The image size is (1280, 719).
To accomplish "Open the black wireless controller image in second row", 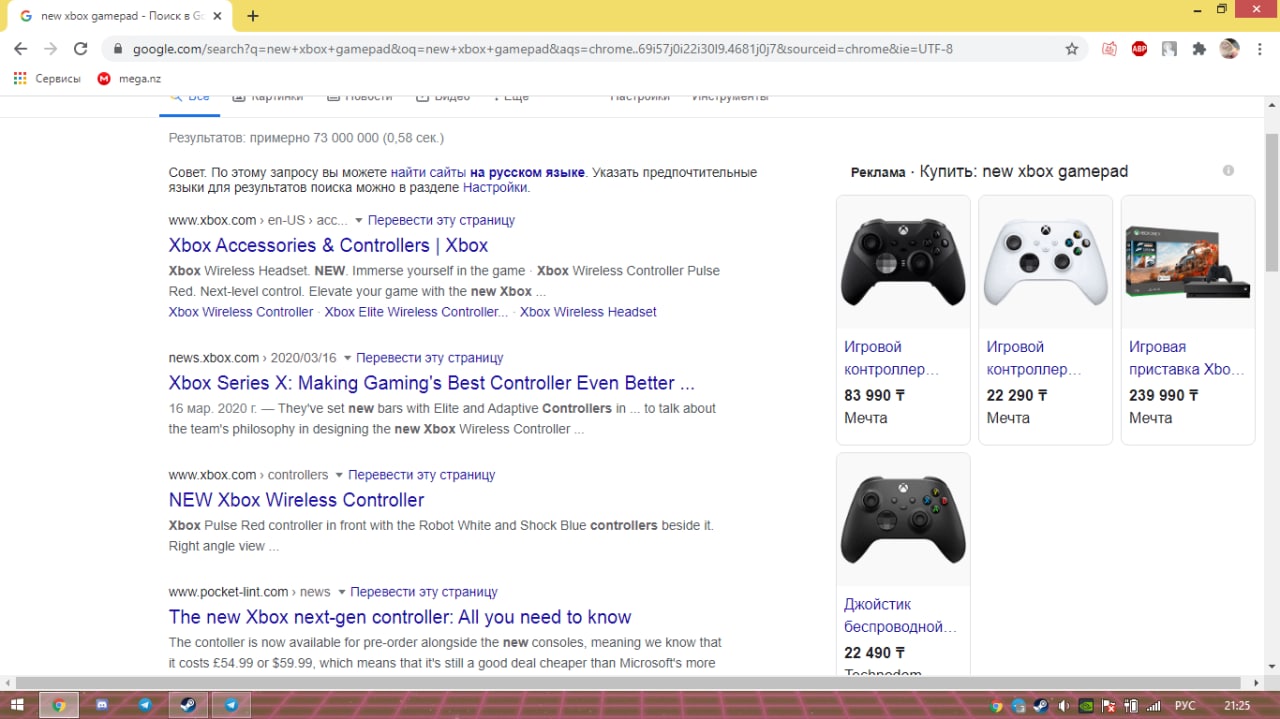I will 903,520.
